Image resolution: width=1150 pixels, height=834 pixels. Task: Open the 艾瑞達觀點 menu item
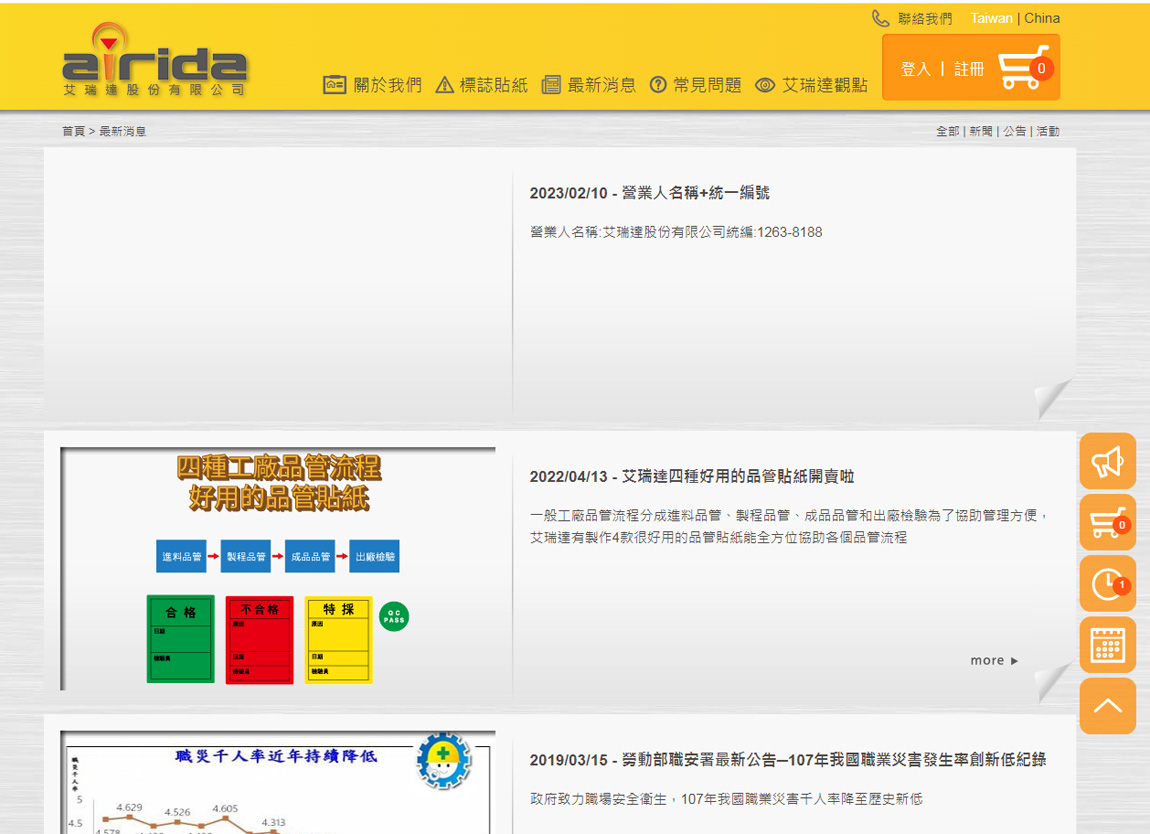click(x=811, y=85)
